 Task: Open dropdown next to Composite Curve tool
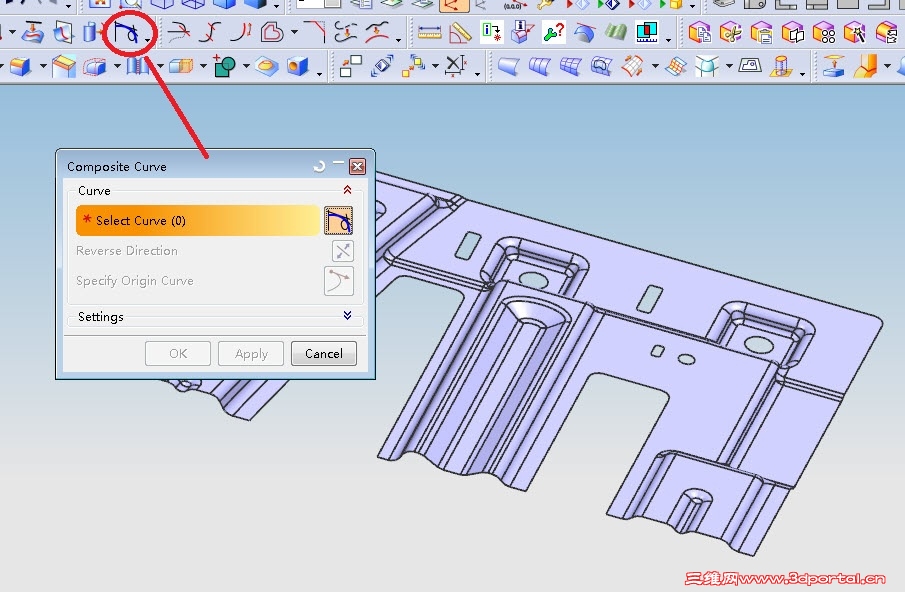coord(148,39)
